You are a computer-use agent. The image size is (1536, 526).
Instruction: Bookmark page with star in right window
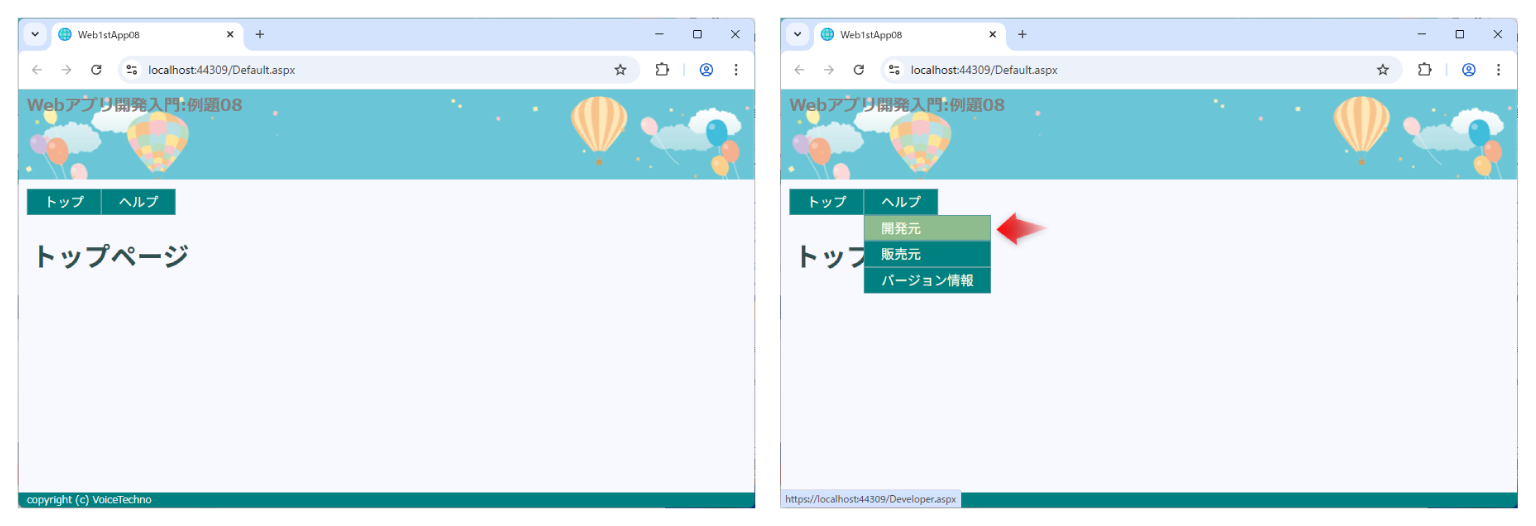click(x=1383, y=70)
